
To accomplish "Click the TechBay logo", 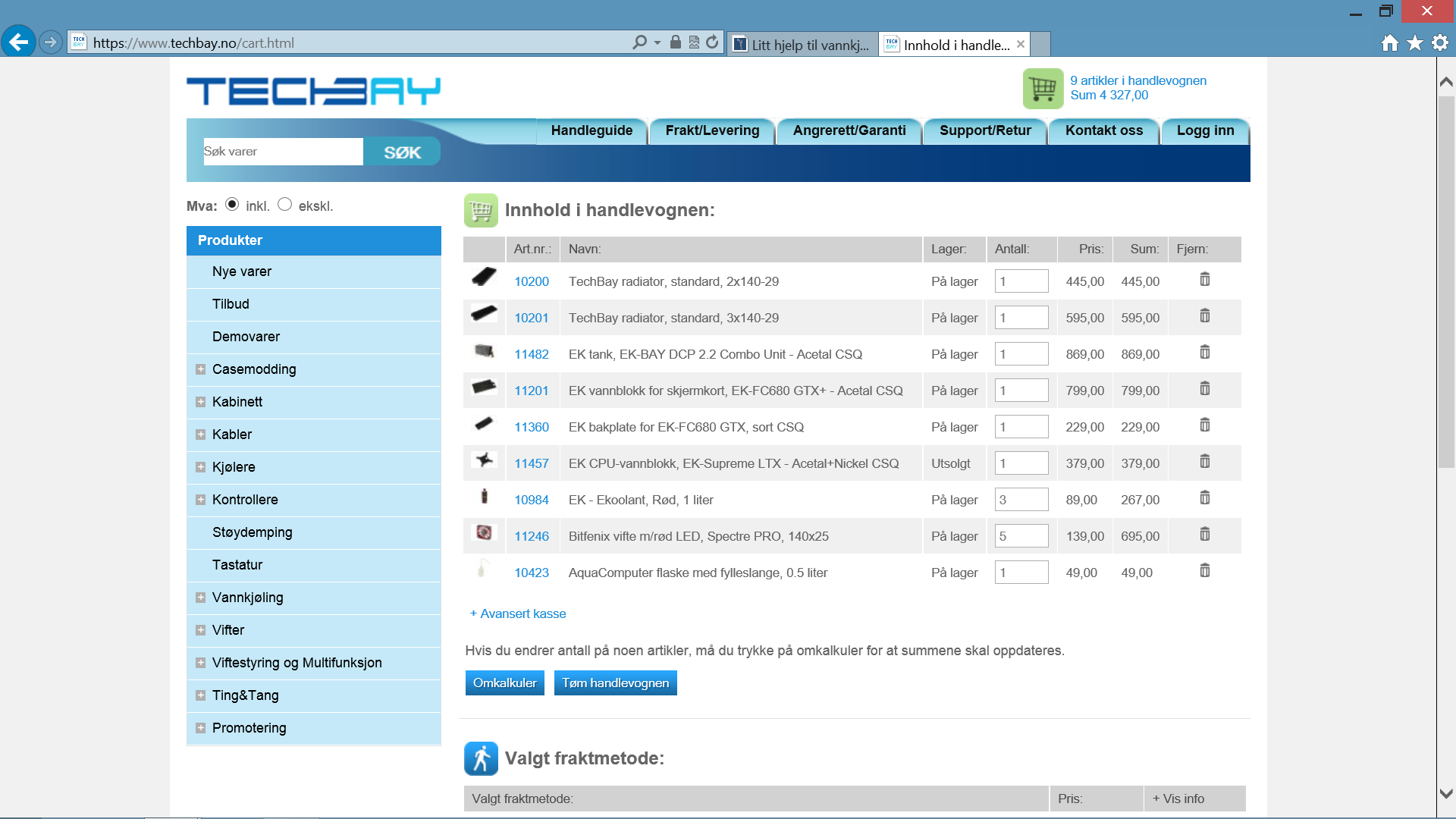I will [x=313, y=91].
